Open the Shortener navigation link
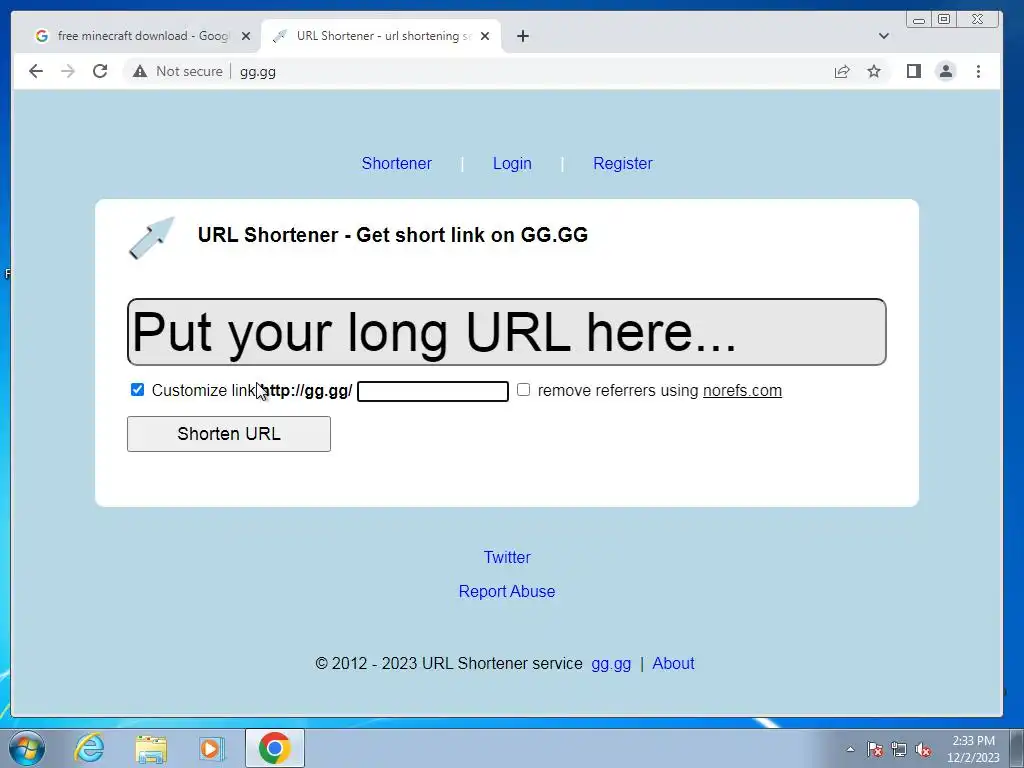 pos(396,163)
